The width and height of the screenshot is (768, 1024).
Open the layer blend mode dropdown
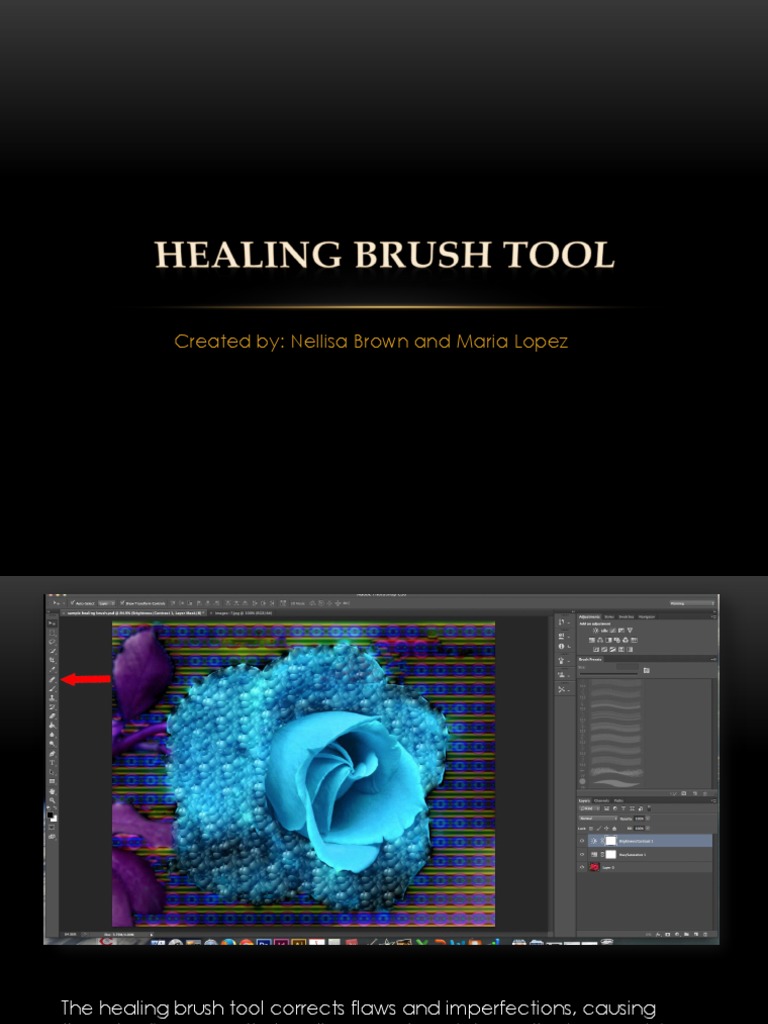click(x=598, y=818)
